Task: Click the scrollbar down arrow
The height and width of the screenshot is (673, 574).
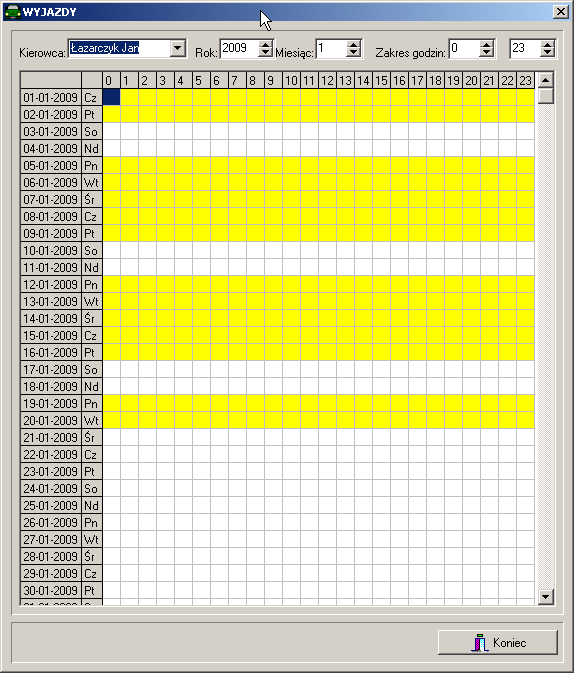Action: coord(545,596)
